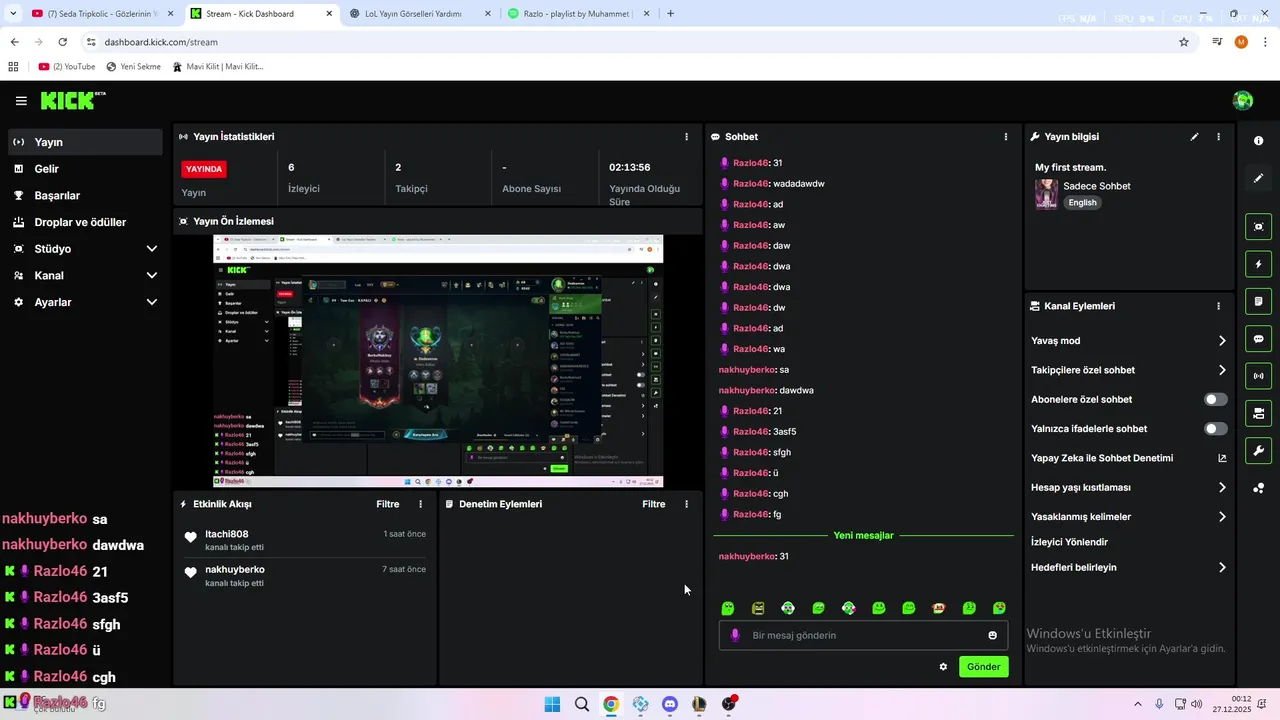The height and width of the screenshot is (720, 1280).
Task: Open Chrome tab search dropdown arrow
Action: [x=12, y=13]
